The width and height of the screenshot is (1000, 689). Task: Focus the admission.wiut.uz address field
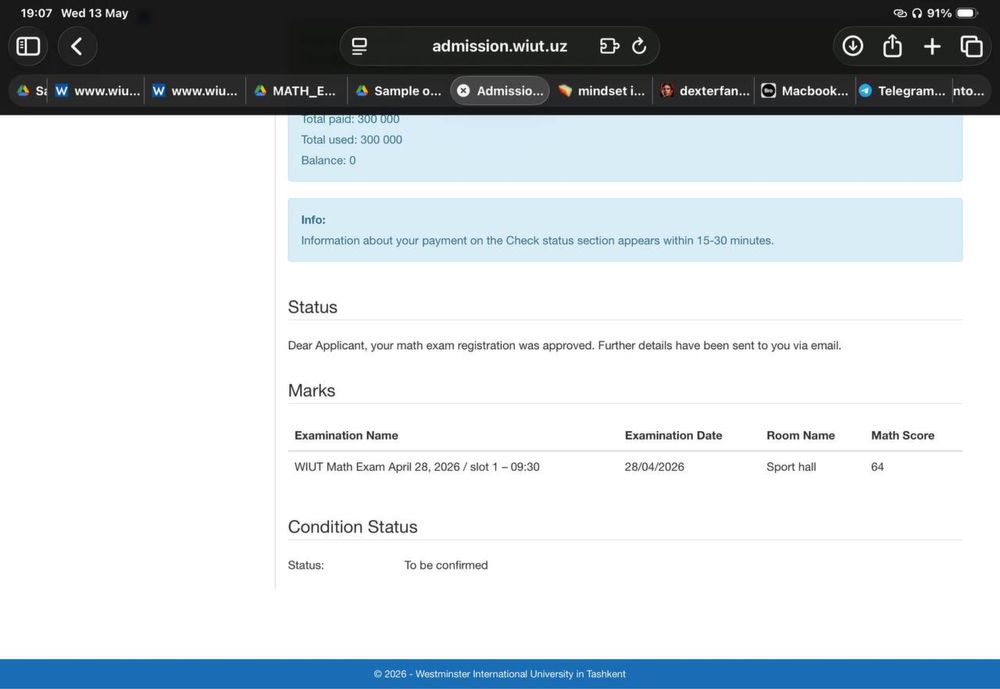[499, 46]
